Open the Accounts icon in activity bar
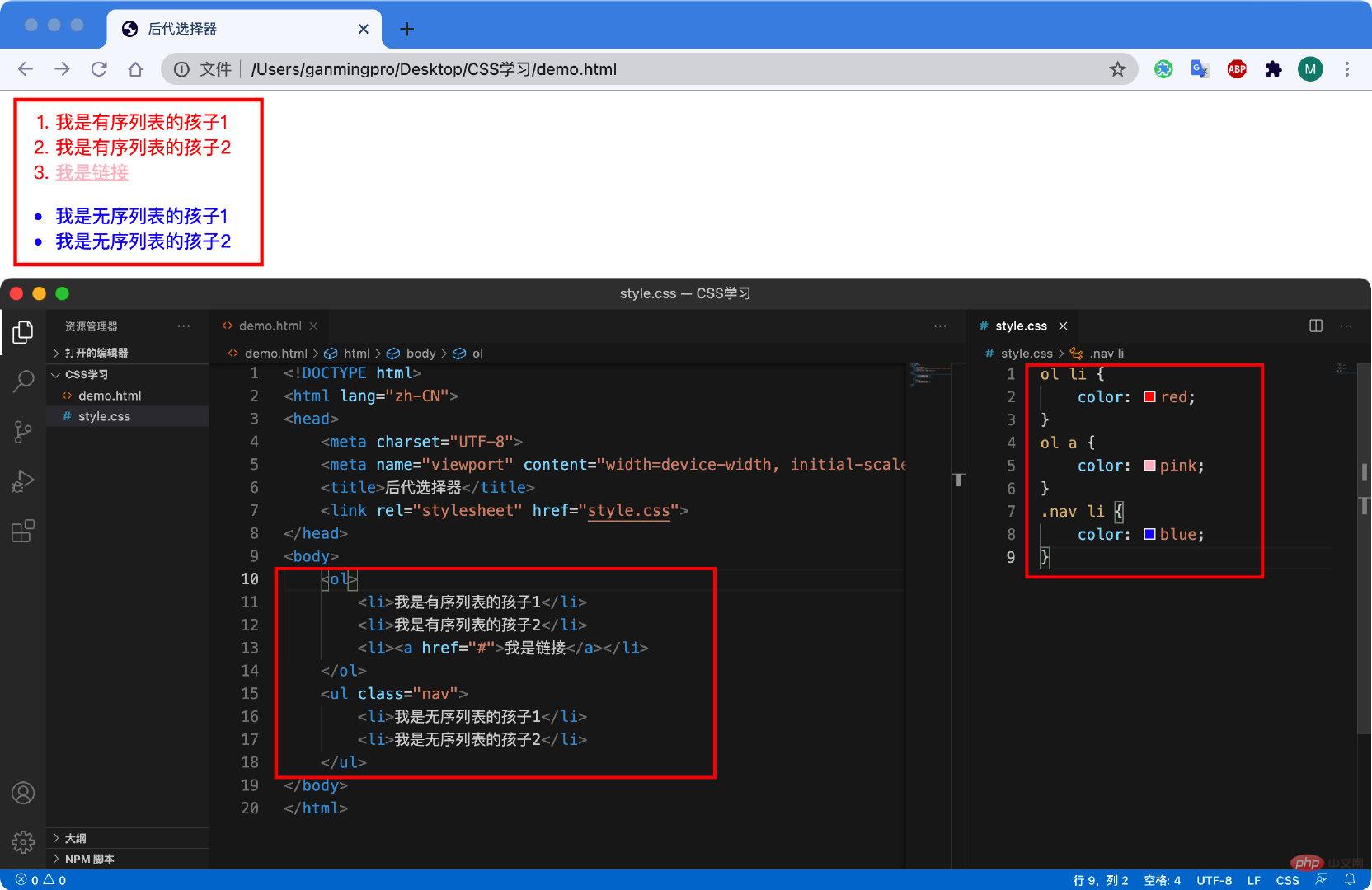 click(23, 793)
